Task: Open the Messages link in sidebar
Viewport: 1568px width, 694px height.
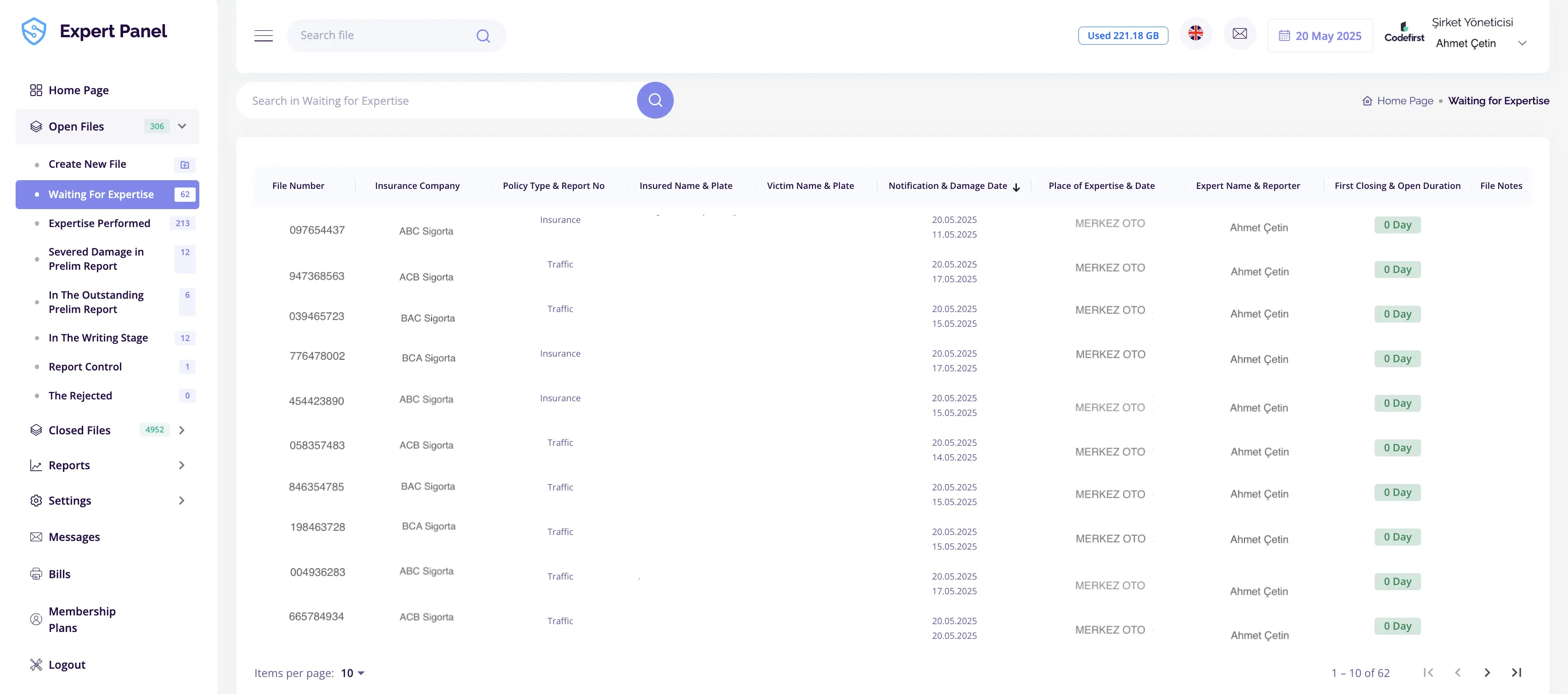Action: click(74, 537)
